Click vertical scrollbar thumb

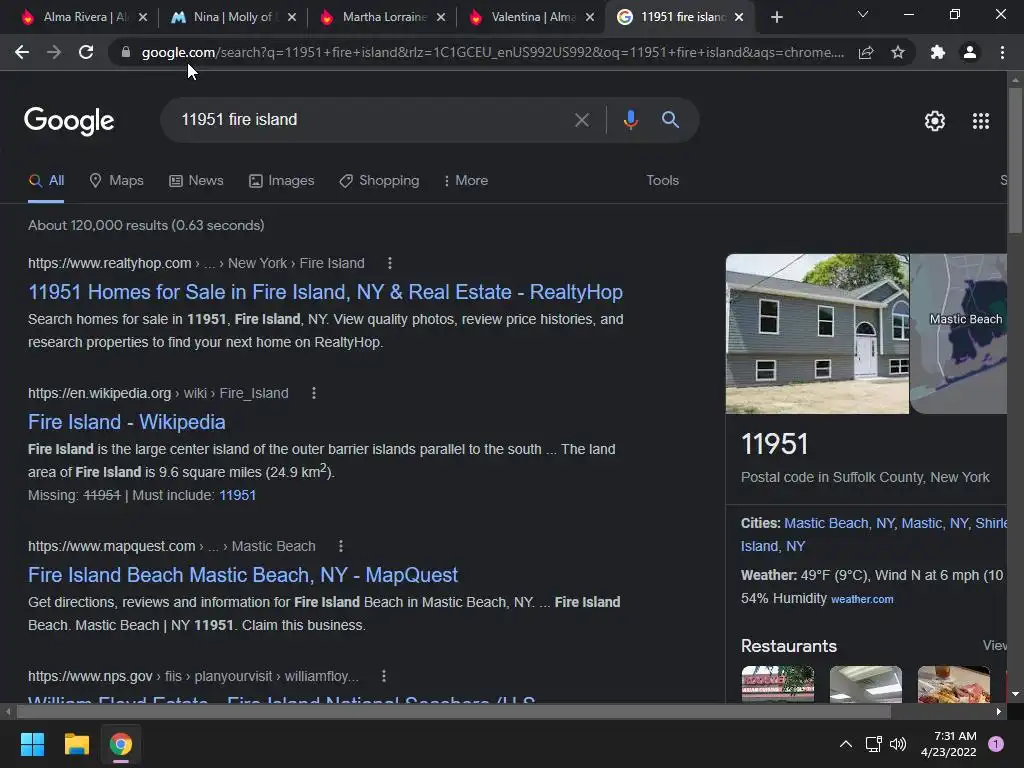1015,160
